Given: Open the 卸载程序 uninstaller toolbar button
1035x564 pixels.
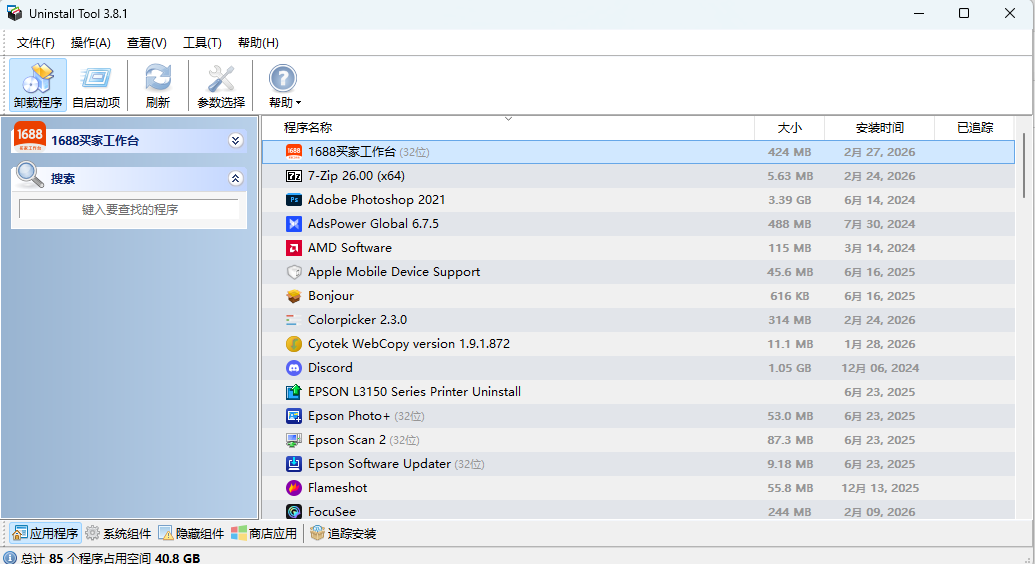Looking at the screenshot, I should 38,85.
